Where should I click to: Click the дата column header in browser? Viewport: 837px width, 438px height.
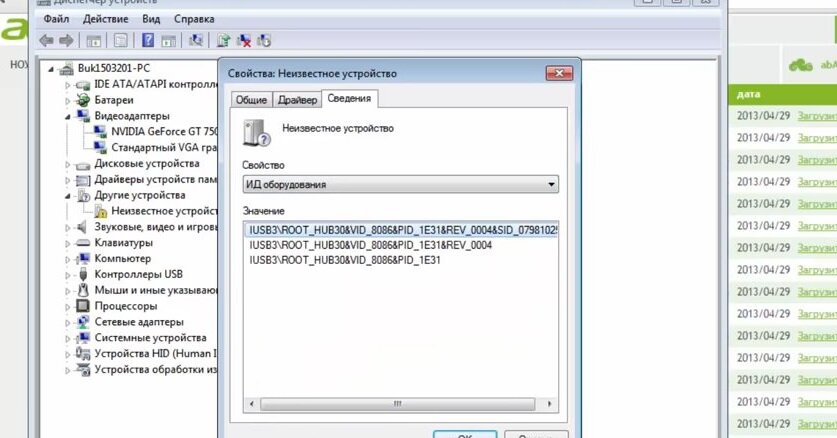click(748, 94)
